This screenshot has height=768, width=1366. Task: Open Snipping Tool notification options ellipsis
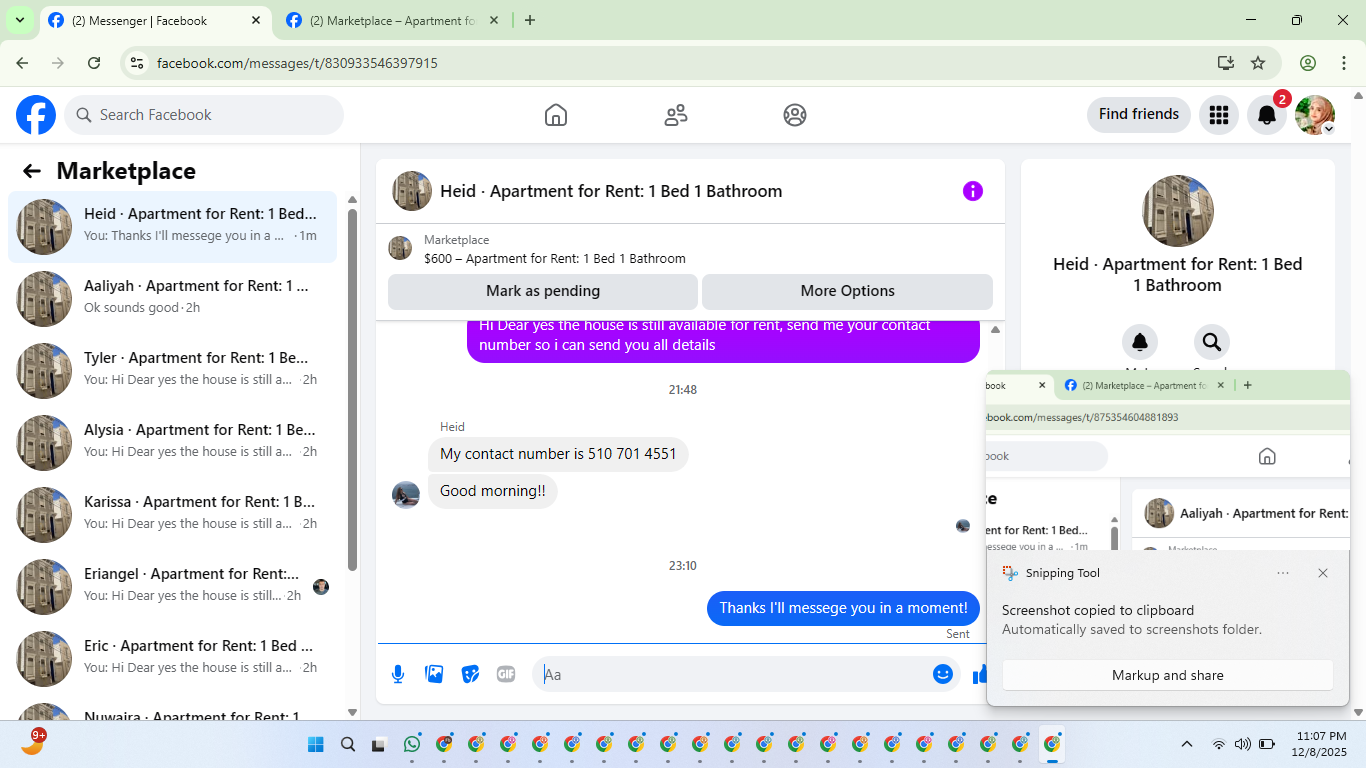(x=1283, y=573)
